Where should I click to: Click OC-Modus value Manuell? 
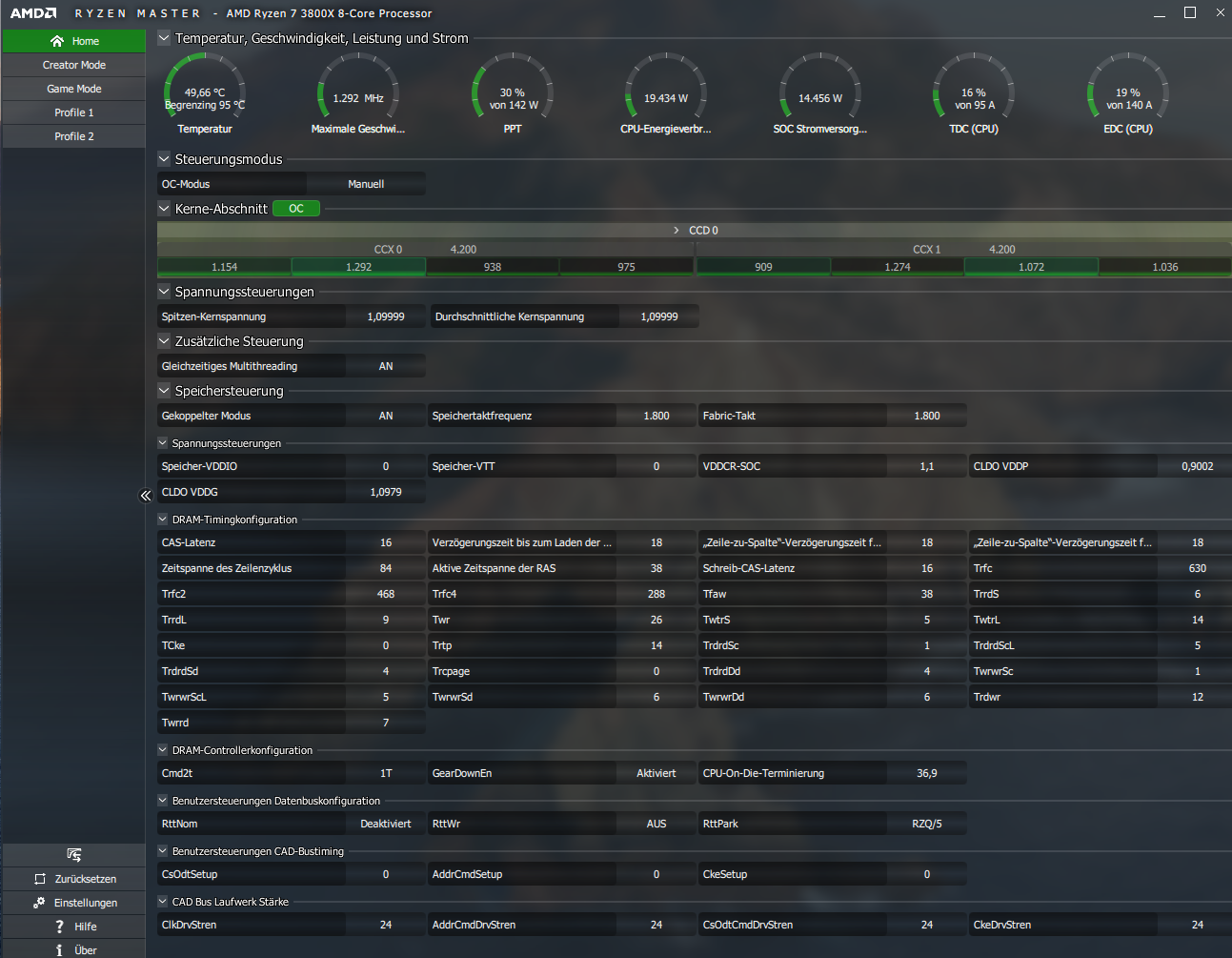click(366, 184)
